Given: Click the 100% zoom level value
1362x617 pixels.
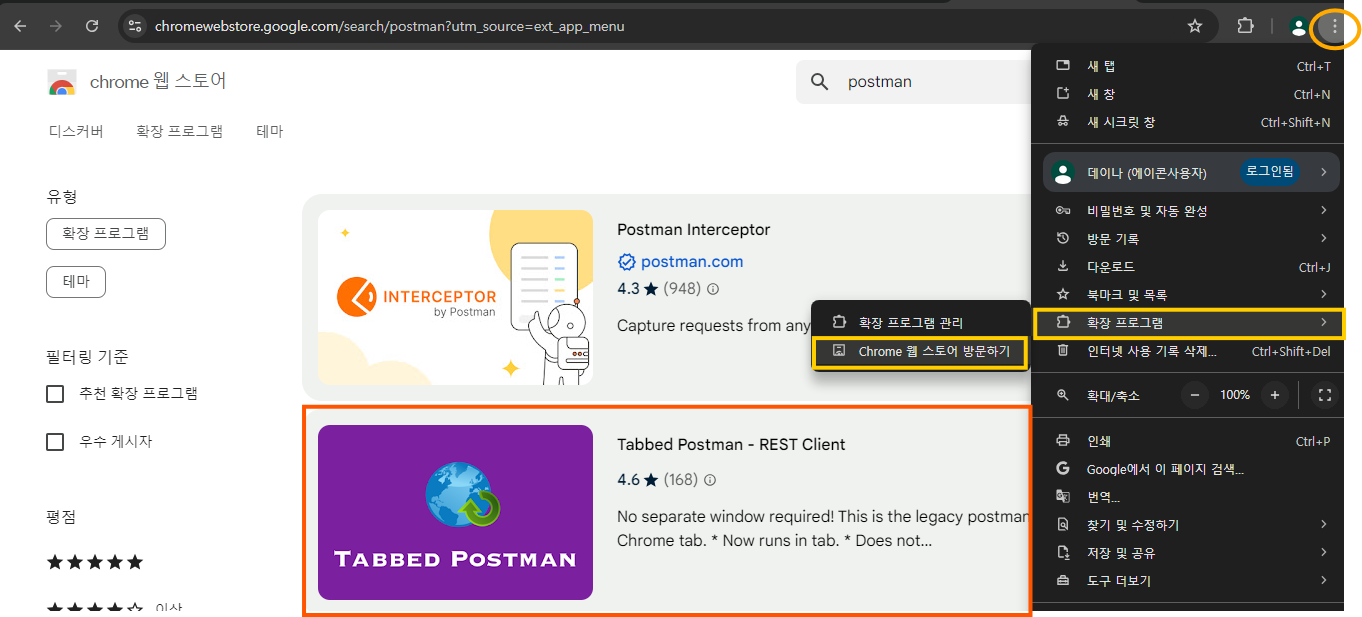Looking at the screenshot, I should pos(1235,395).
